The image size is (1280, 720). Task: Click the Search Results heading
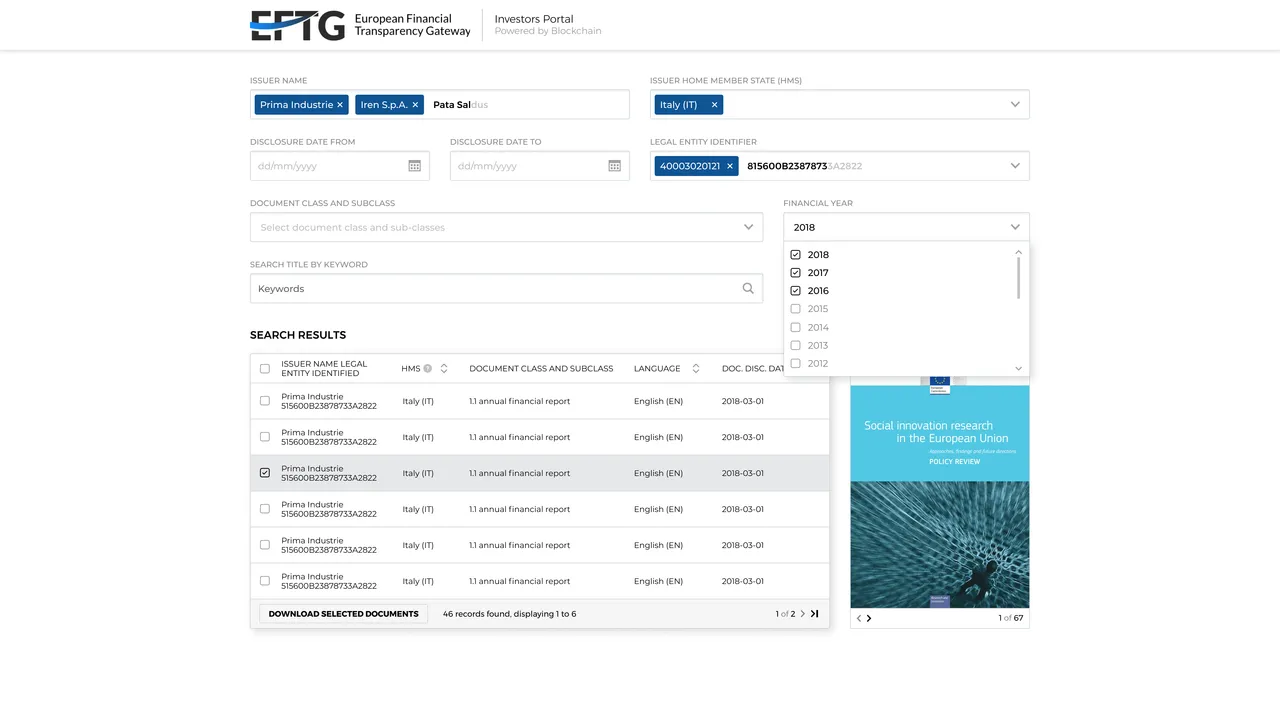[298, 335]
